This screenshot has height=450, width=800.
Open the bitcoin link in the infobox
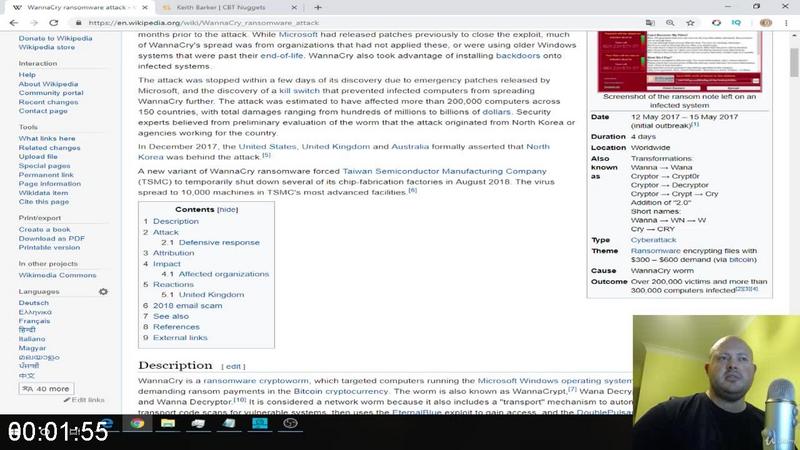tap(742, 260)
